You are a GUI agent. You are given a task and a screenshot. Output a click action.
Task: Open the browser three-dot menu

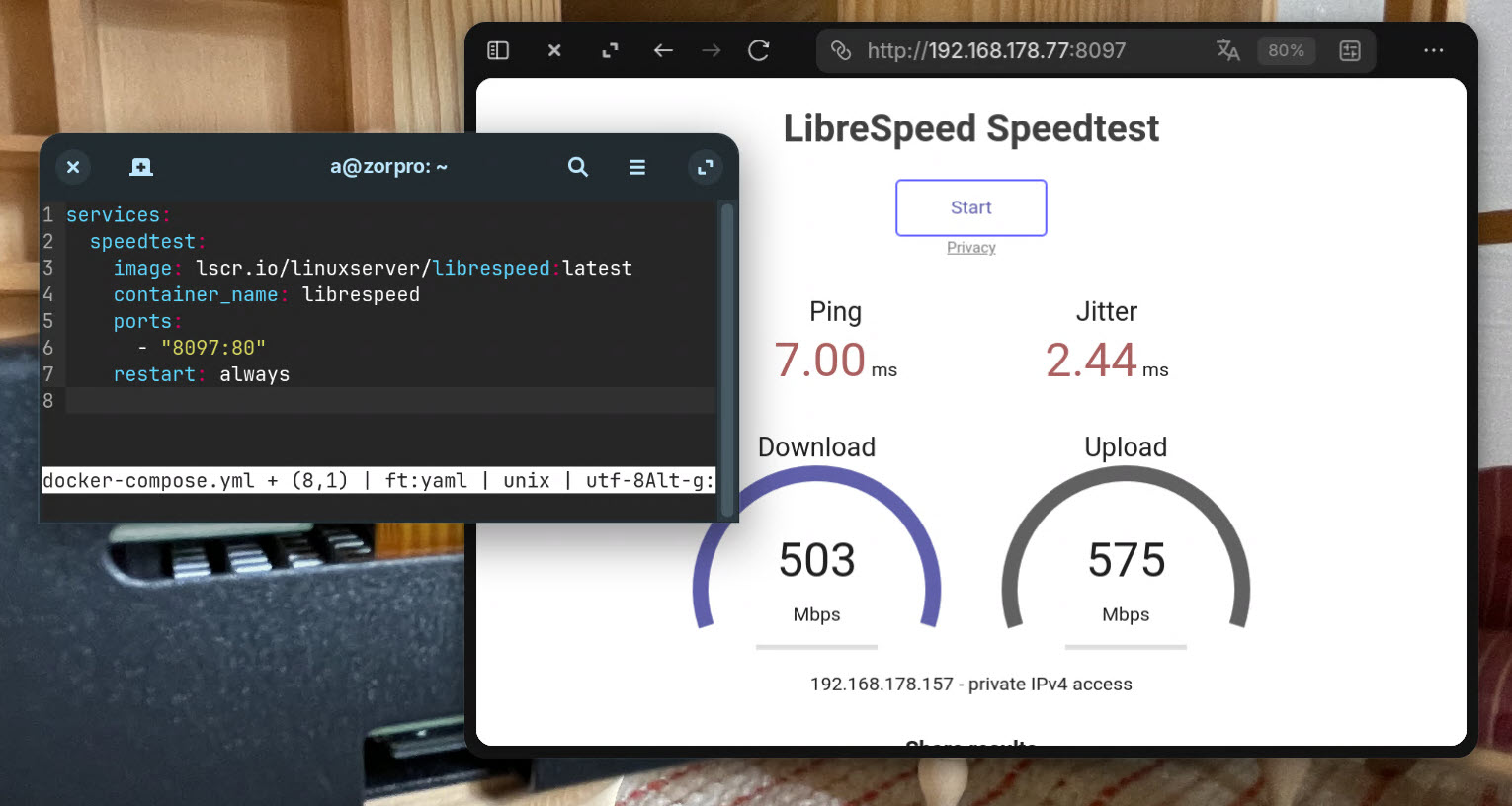tap(1433, 50)
